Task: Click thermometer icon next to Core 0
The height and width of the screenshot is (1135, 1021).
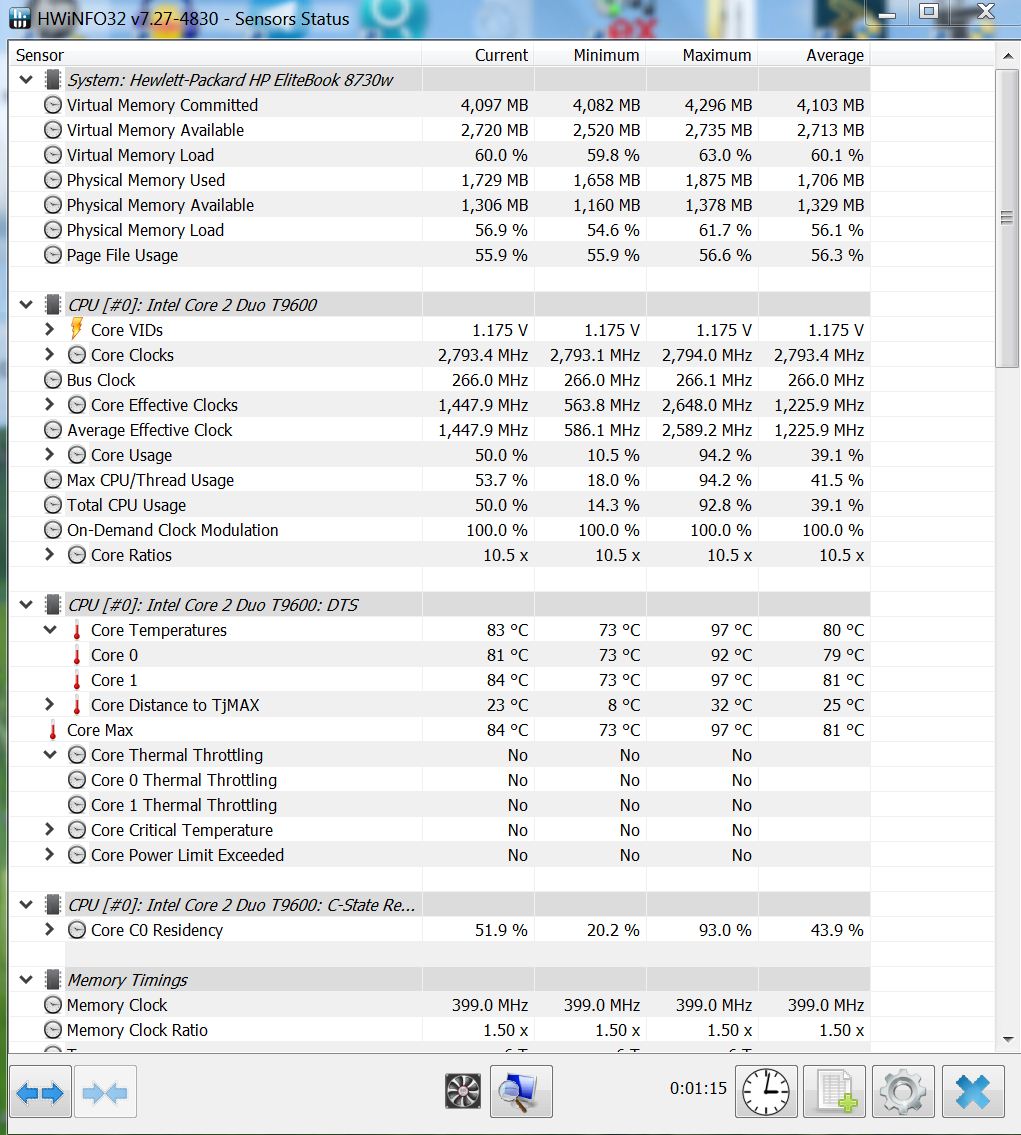Action: point(77,655)
